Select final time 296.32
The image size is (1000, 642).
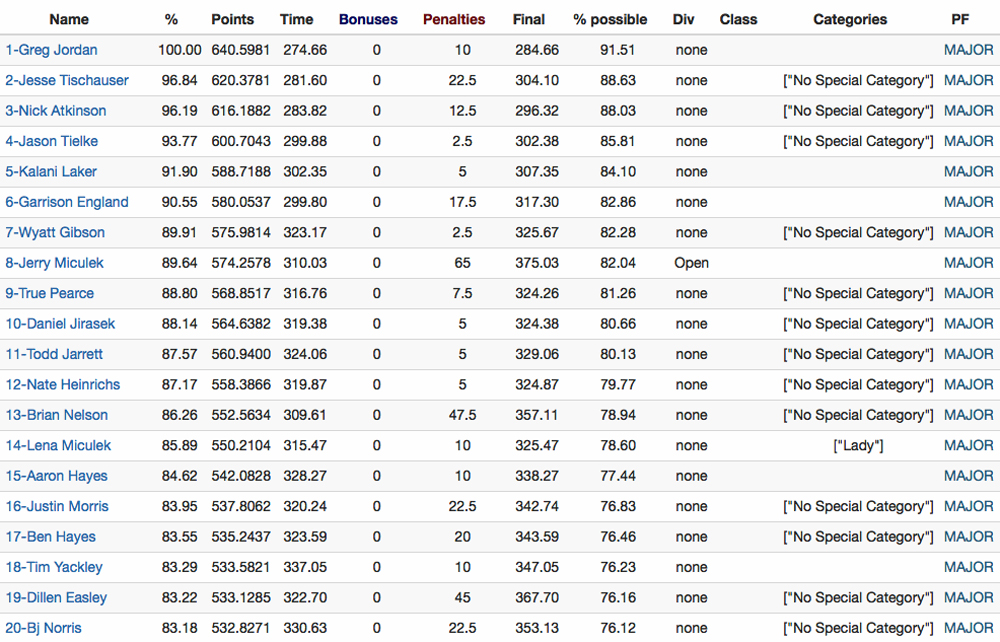click(537, 111)
